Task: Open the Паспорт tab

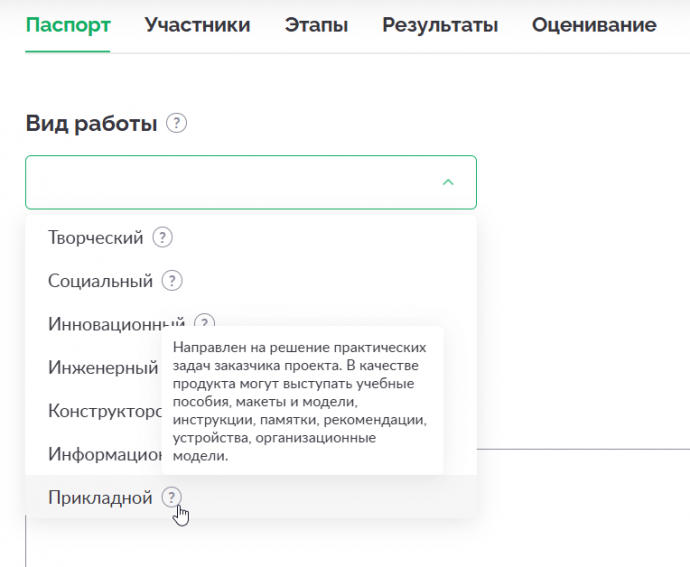Action: click(x=67, y=25)
